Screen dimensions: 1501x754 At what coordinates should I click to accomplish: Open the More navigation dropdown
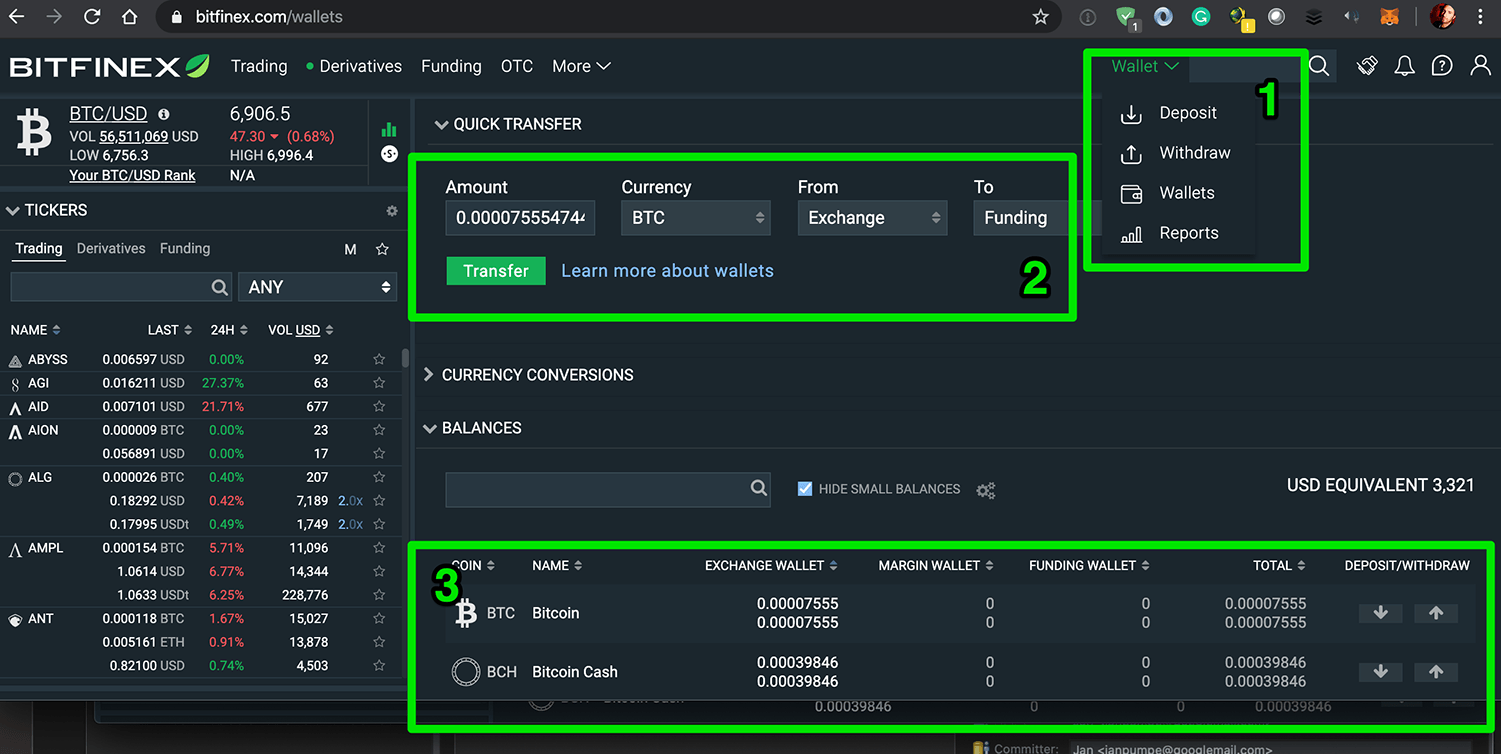581,66
